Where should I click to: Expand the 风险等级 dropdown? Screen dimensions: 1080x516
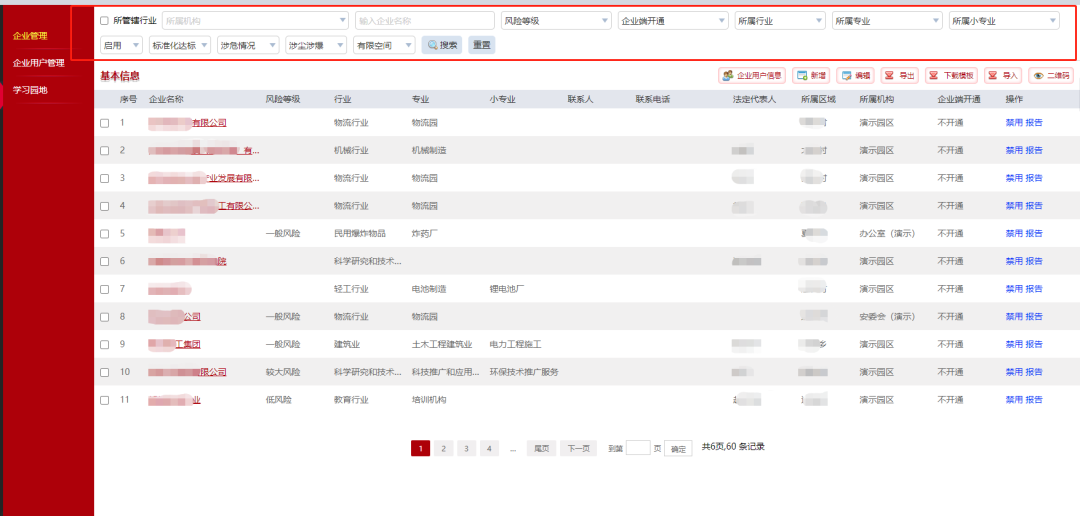click(x=556, y=20)
